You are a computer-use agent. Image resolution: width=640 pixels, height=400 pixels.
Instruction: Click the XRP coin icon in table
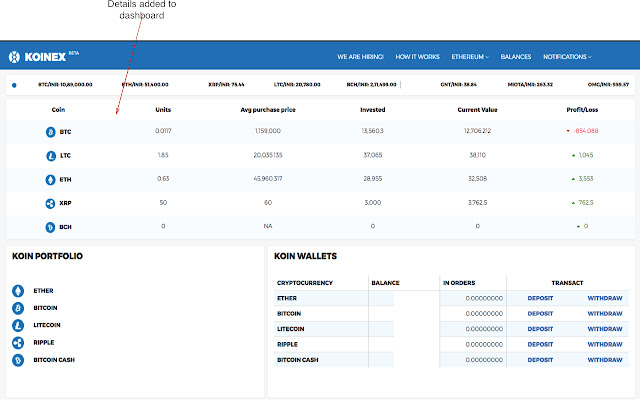point(50,203)
